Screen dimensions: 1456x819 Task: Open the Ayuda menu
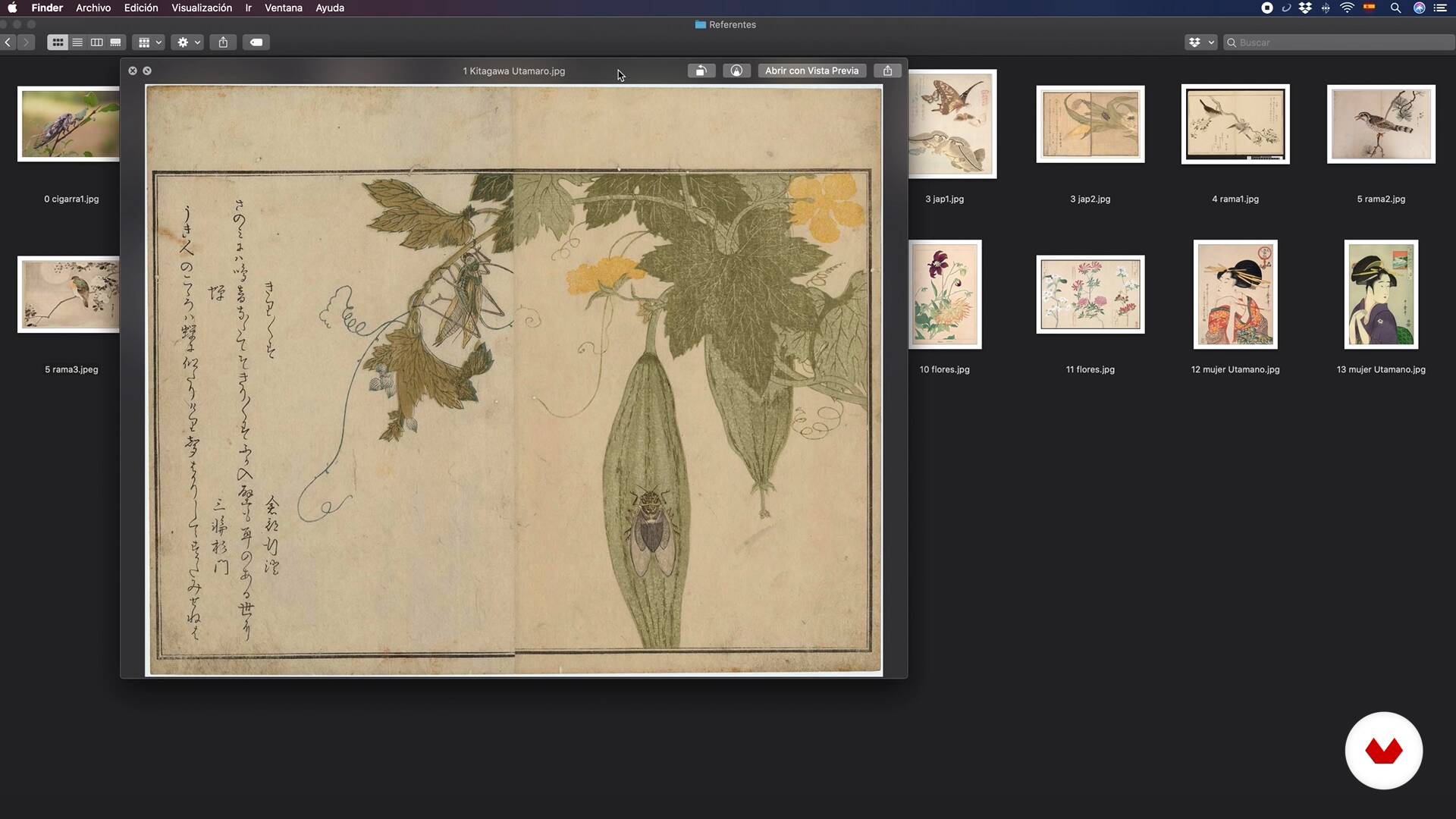(x=330, y=8)
